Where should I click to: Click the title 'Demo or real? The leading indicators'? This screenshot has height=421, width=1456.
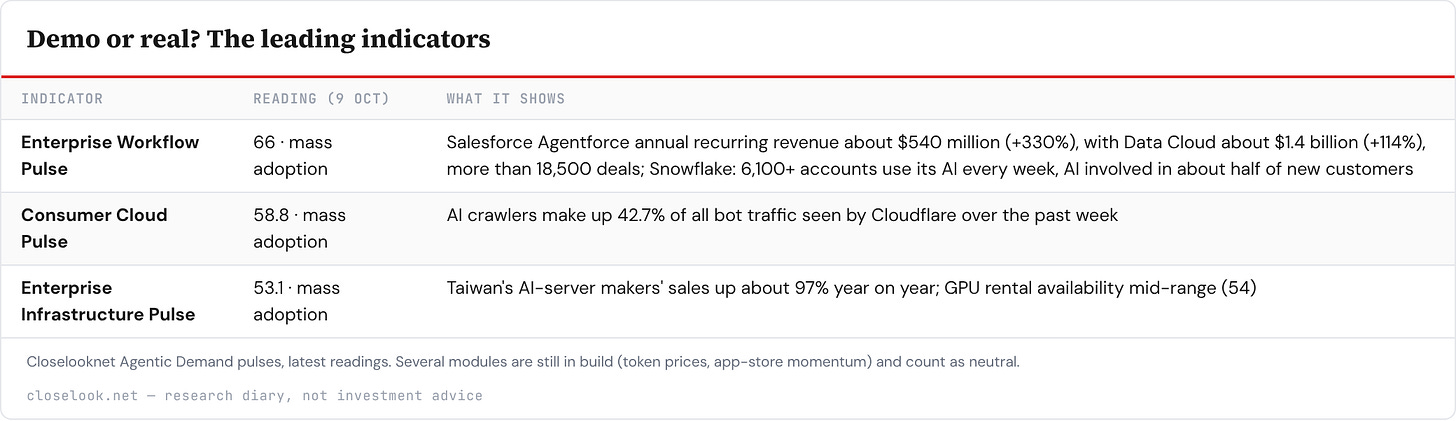(258, 39)
